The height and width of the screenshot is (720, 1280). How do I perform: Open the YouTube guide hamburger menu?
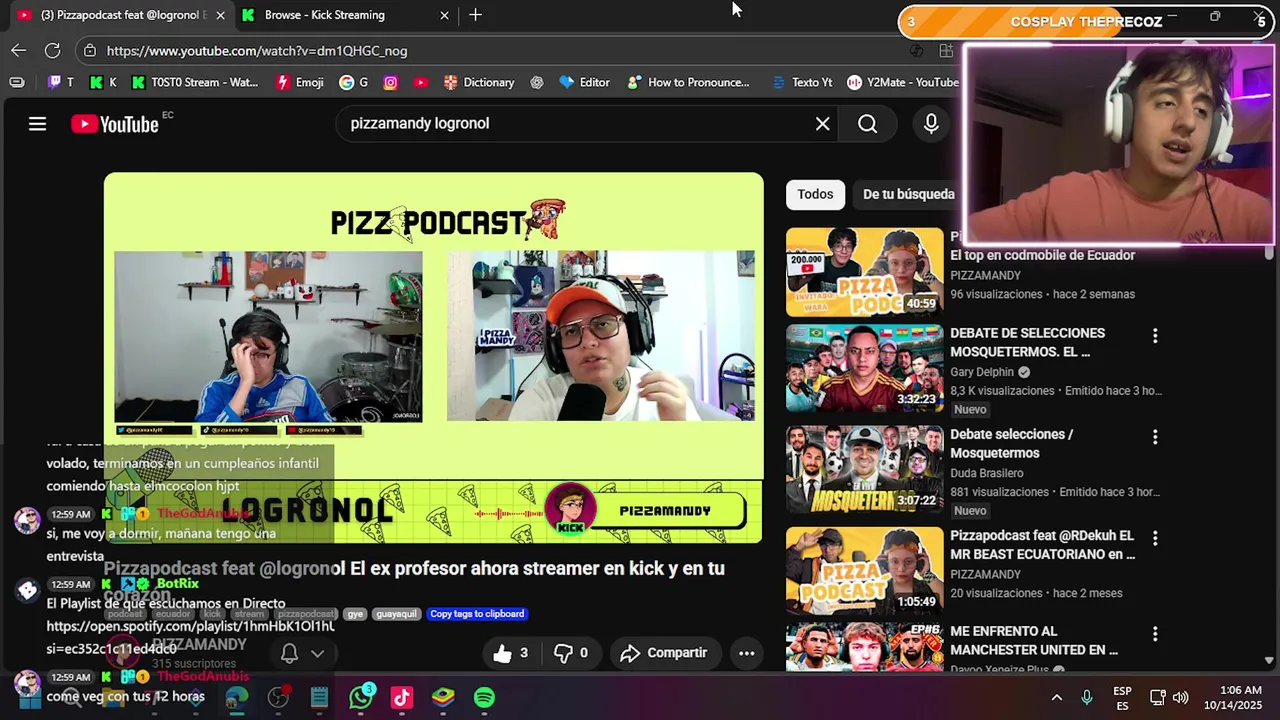(37, 124)
